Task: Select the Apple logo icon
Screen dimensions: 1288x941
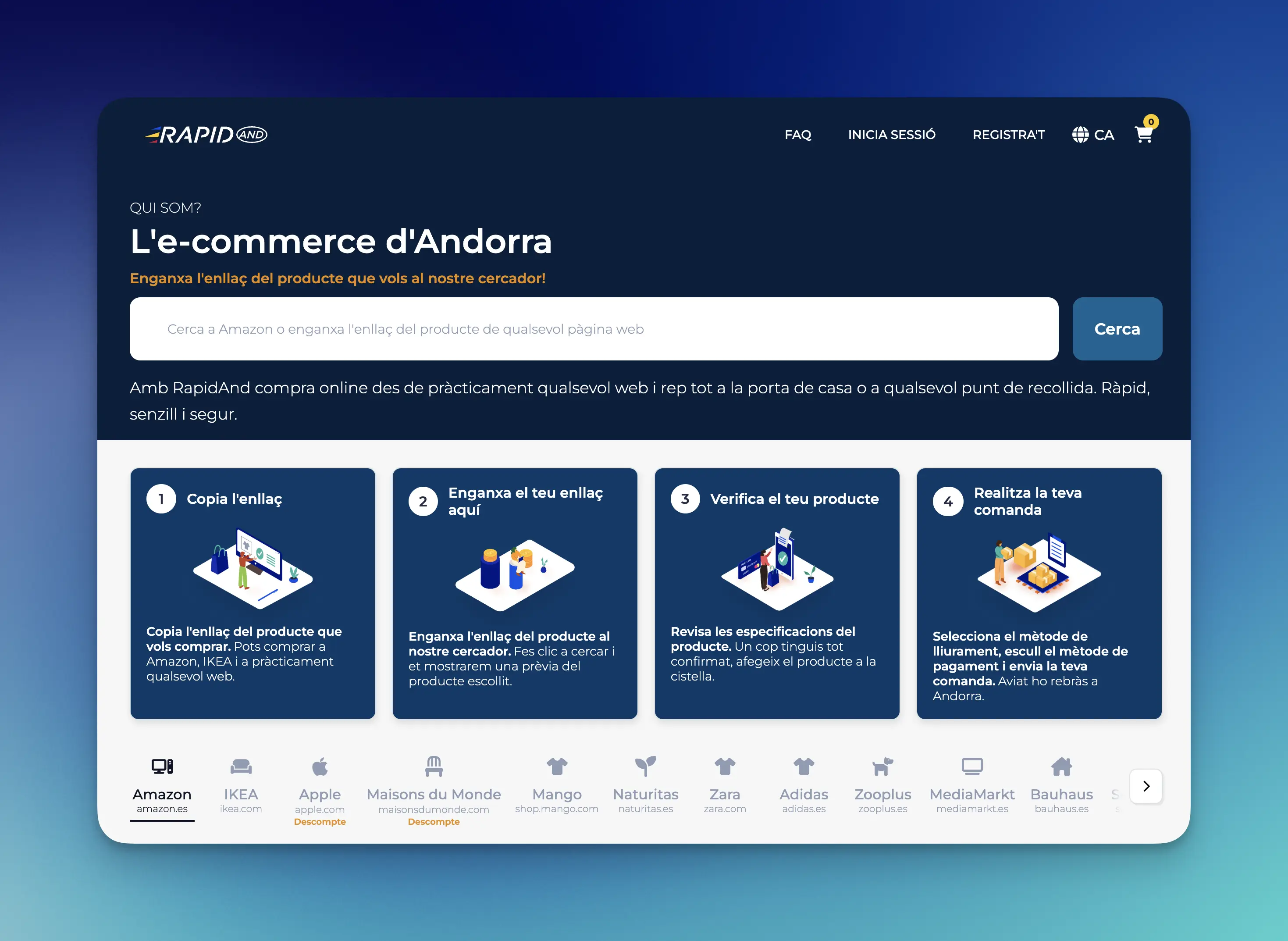Action: [x=320, y=766]
